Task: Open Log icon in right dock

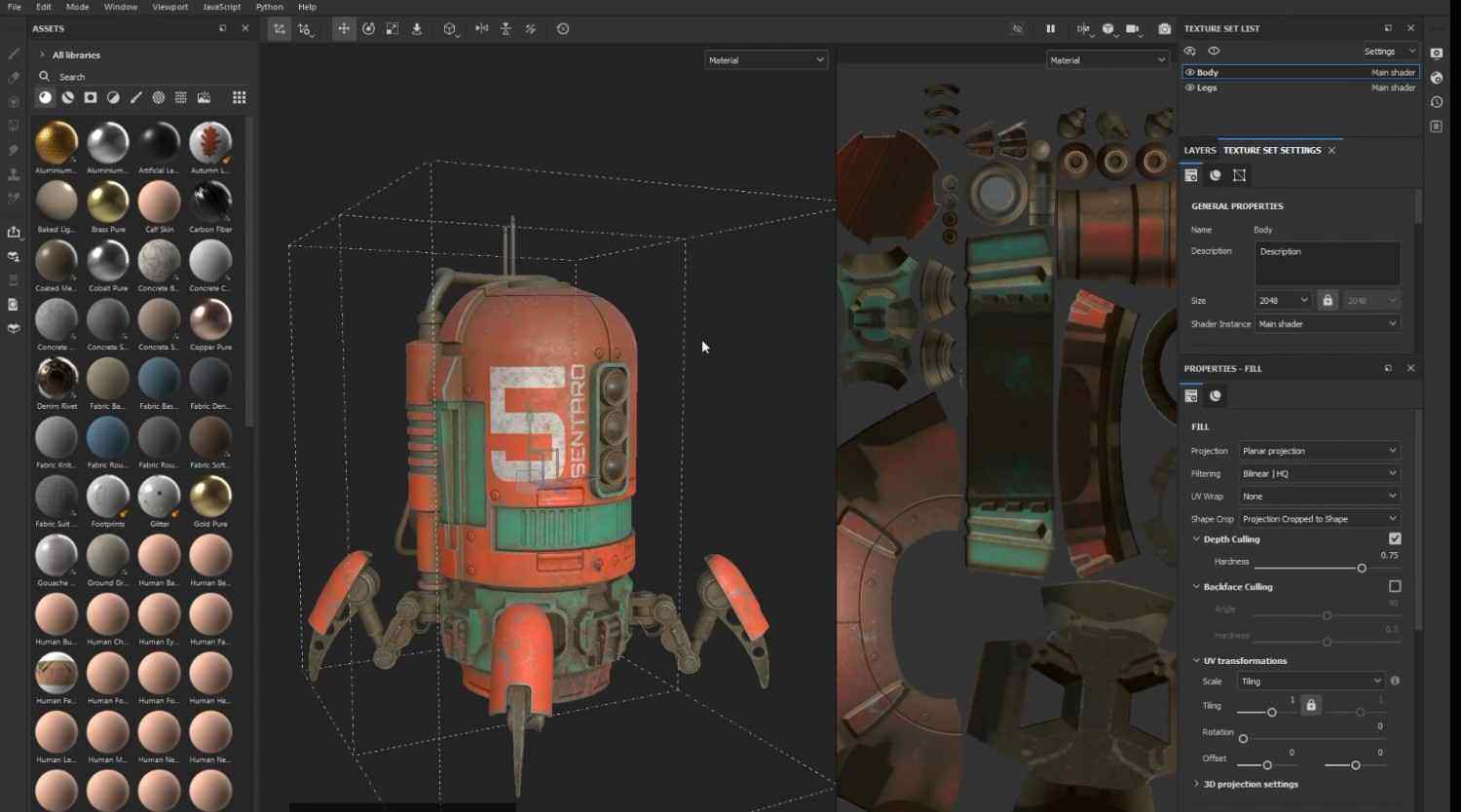Action: coord(1437,127)
